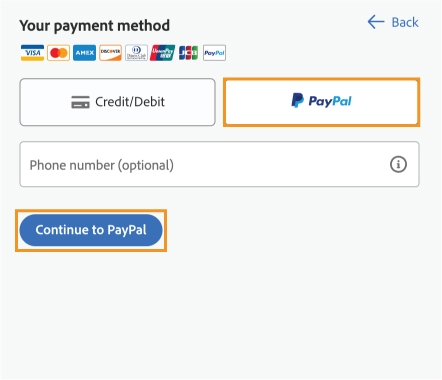Click the left arrow beside Back
Viewport: 442px width, 380px height.
click(376, 22)
